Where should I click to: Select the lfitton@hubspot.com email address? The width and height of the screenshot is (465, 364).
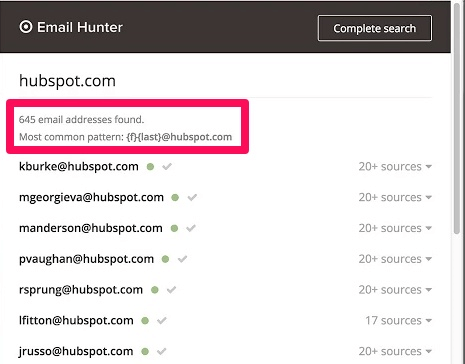(76, 320)
